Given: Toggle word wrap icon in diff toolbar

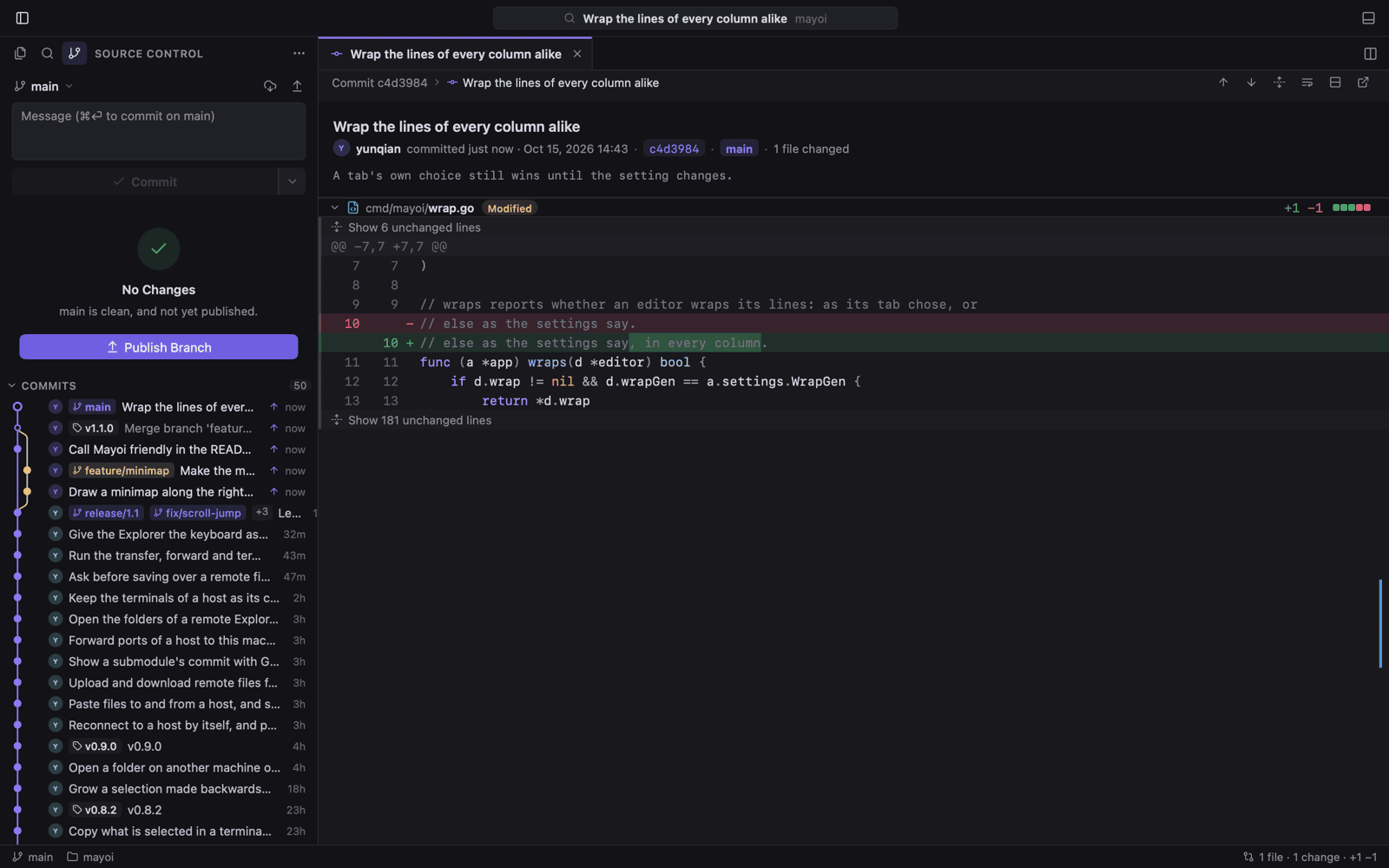Looking at the screenshot, I should tap(1307, 82).
